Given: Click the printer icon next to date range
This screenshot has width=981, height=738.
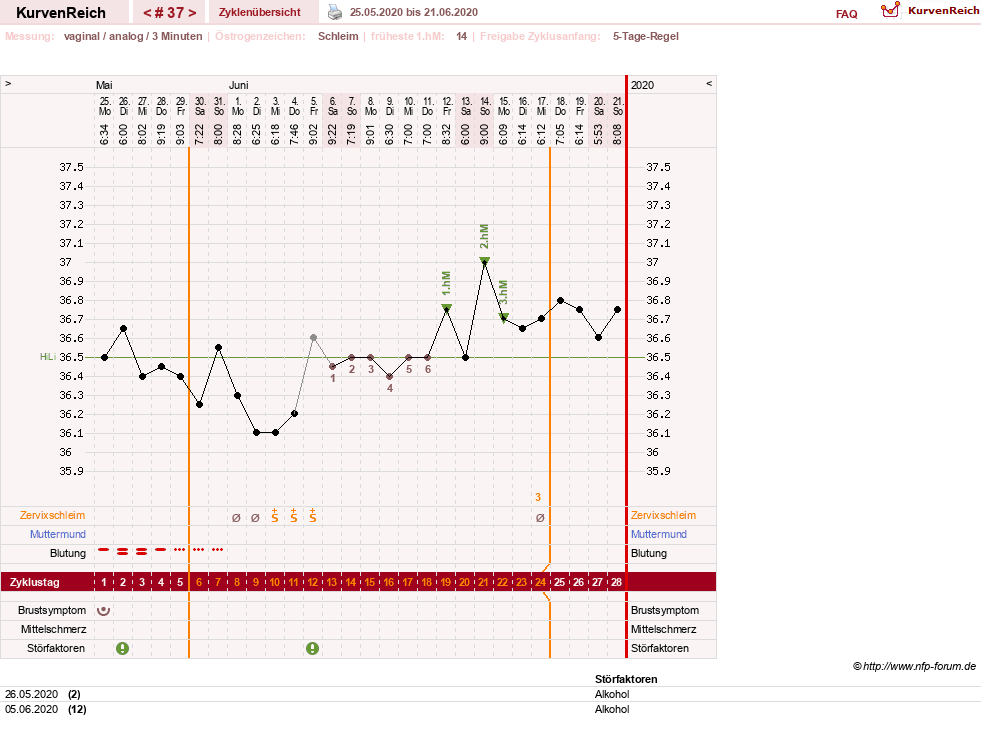Looking at the screenshot, I should [x=335, y=12].
